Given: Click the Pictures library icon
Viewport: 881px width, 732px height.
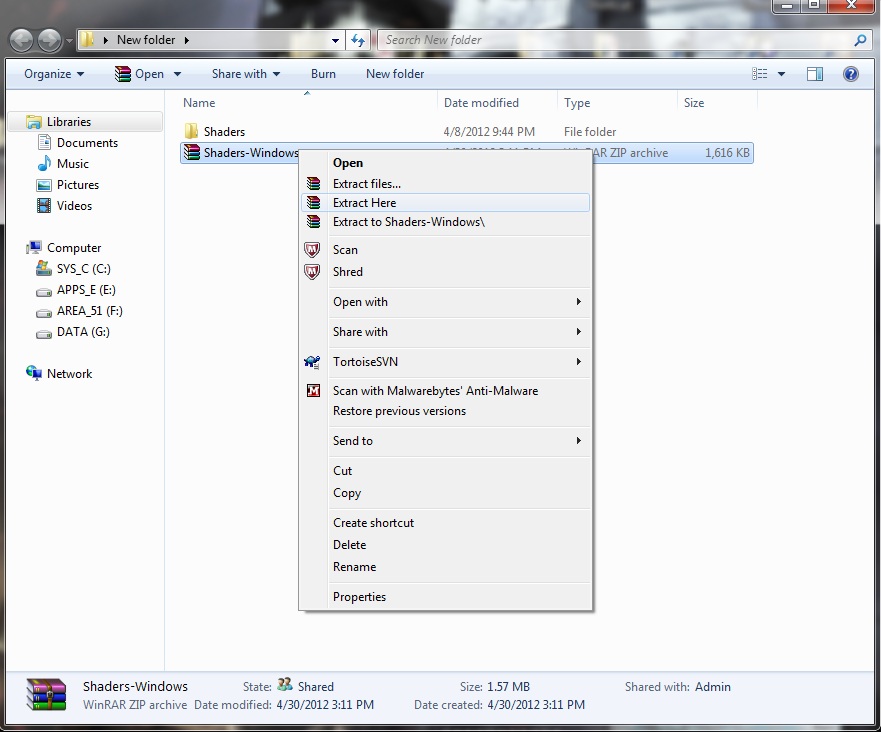Looking at the screenshot, I should (x=44, y=185).
